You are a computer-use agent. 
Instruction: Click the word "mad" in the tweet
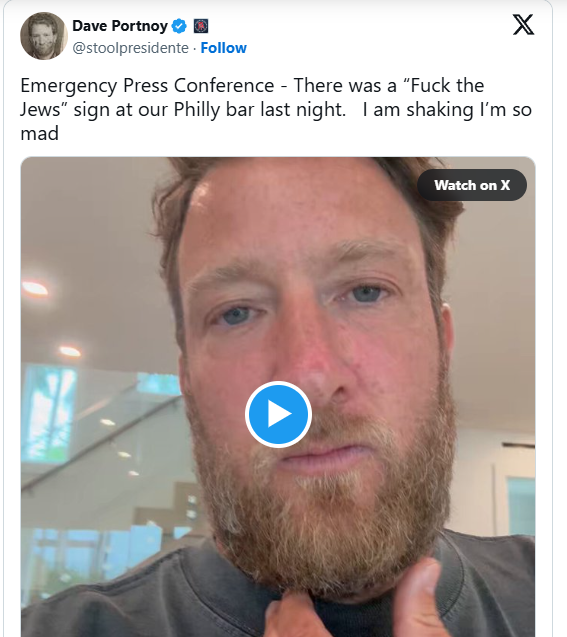click(x=39, y=134)
